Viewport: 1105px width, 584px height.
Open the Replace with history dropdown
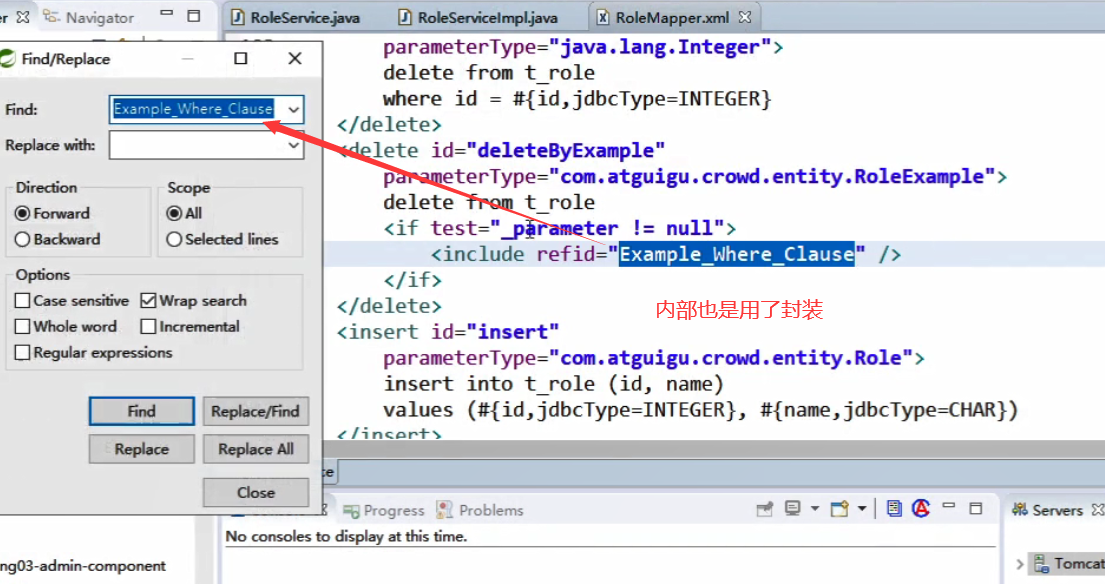click(294, 146)
